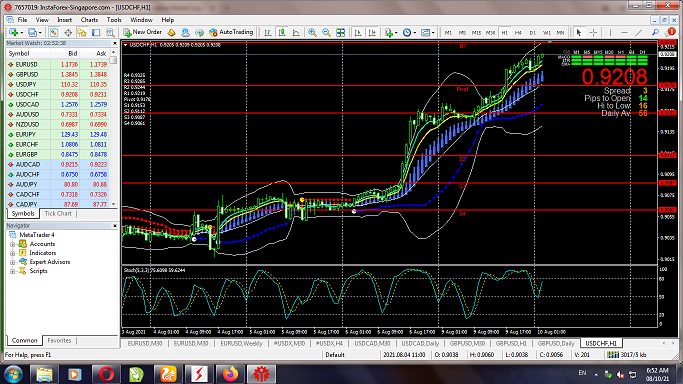Switch chart to H4 timeframe
This screenshot has width=683, height=384.
[518, 33]
